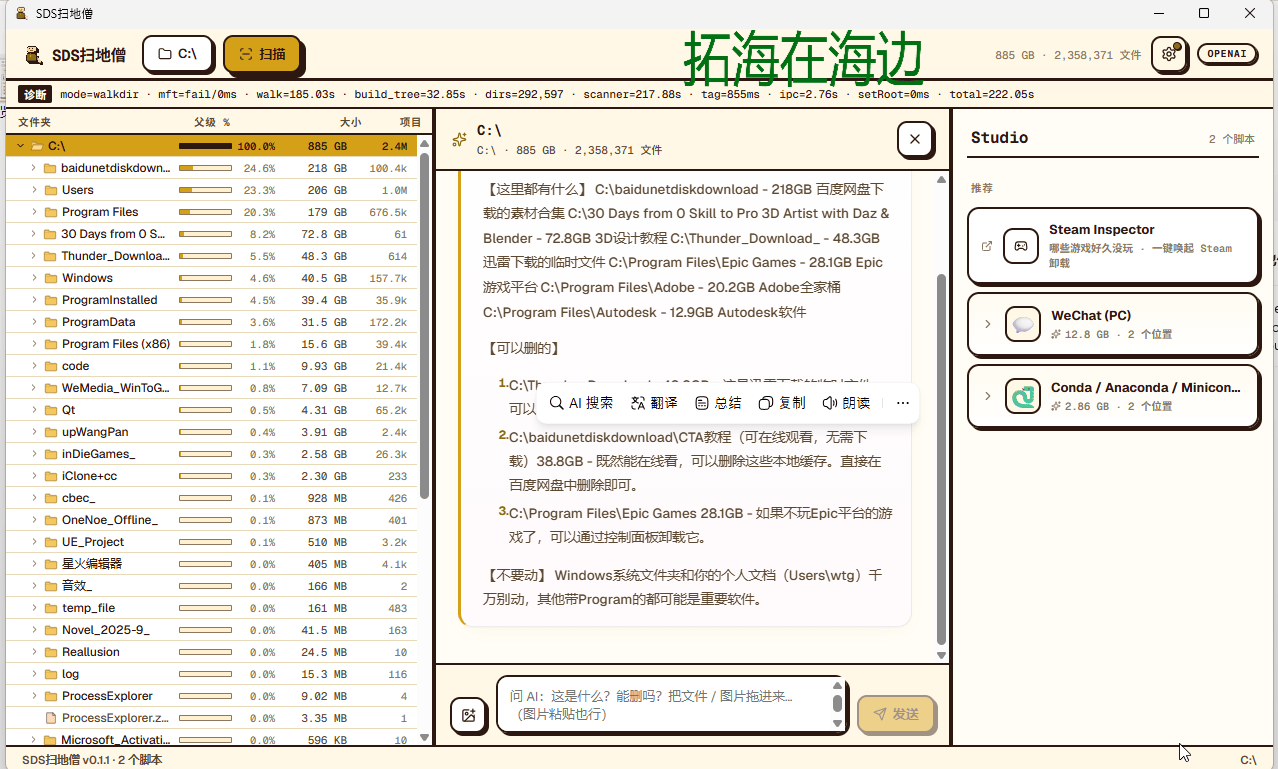Image resolution: width=1278 pixels, height=769 pixels.
Task: Select the cbec_ folder row
Action: pyautogui.click(x=211, y=498)
